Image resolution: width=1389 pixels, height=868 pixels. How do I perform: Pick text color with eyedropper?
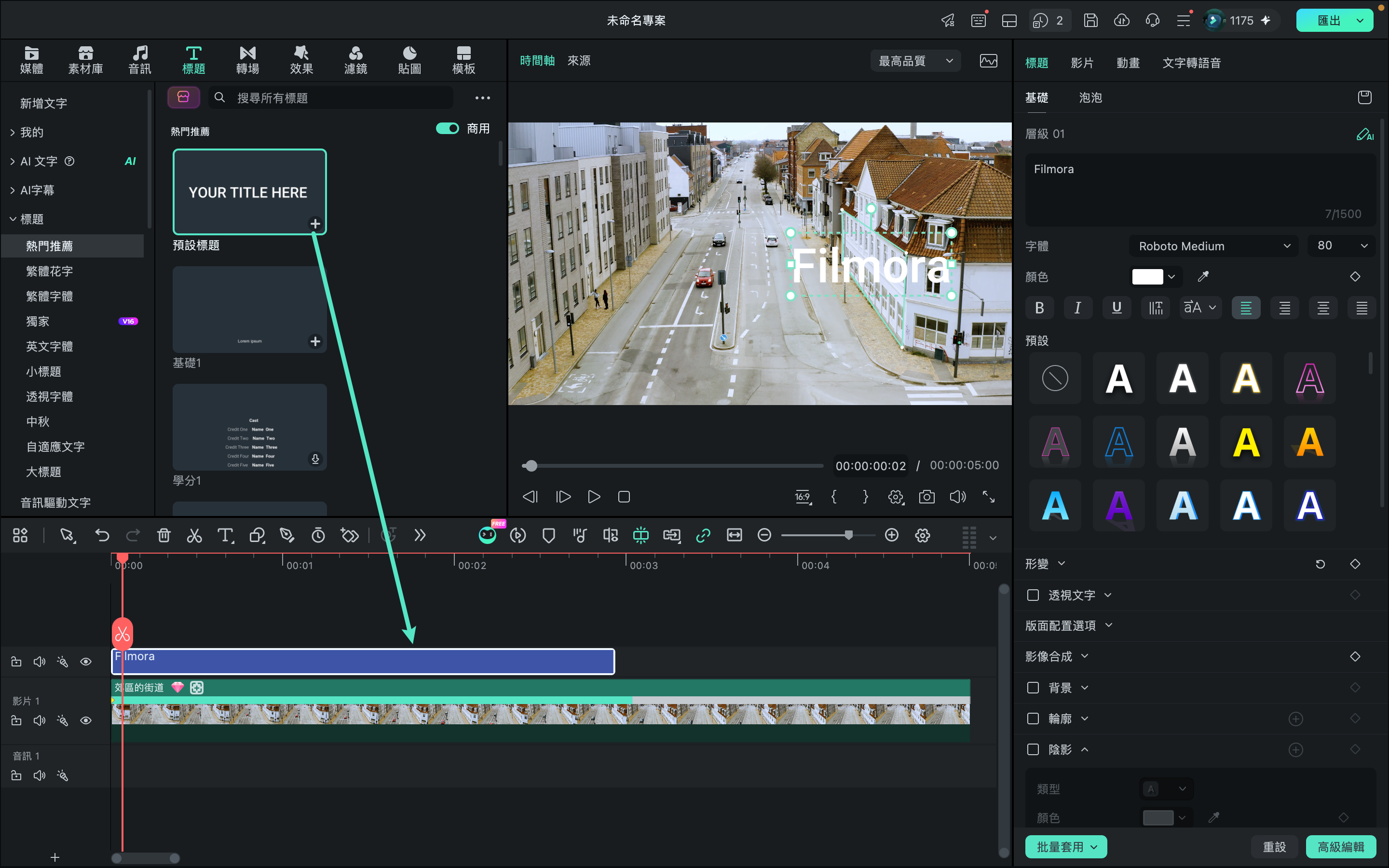(1203, 277)
